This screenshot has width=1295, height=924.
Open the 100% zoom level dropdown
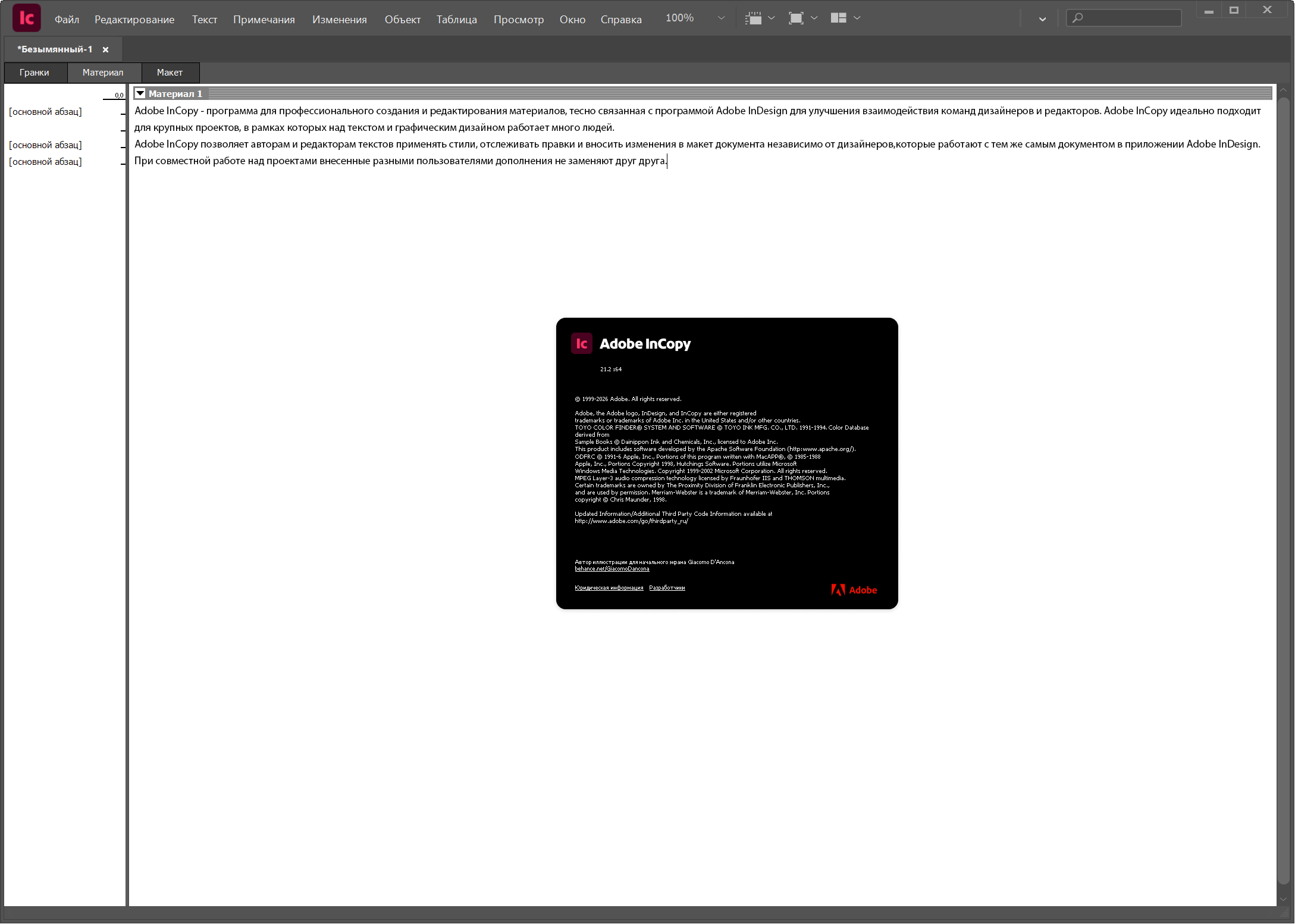(x=721, y=18)
